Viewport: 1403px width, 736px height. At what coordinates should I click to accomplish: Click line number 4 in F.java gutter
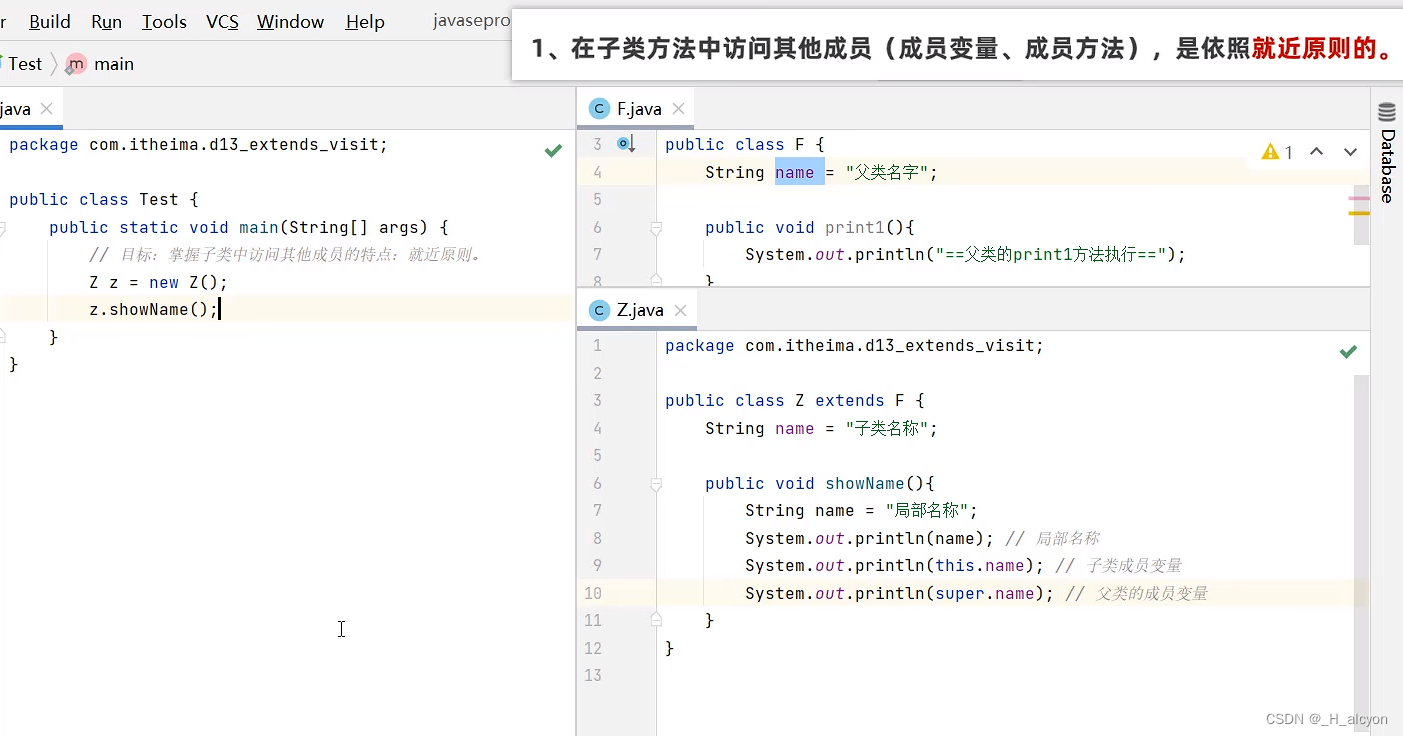coord(598,172)
